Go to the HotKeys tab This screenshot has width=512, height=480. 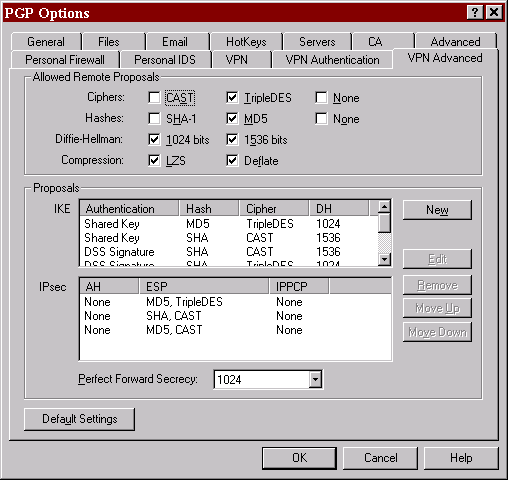(x=246, y=42)
